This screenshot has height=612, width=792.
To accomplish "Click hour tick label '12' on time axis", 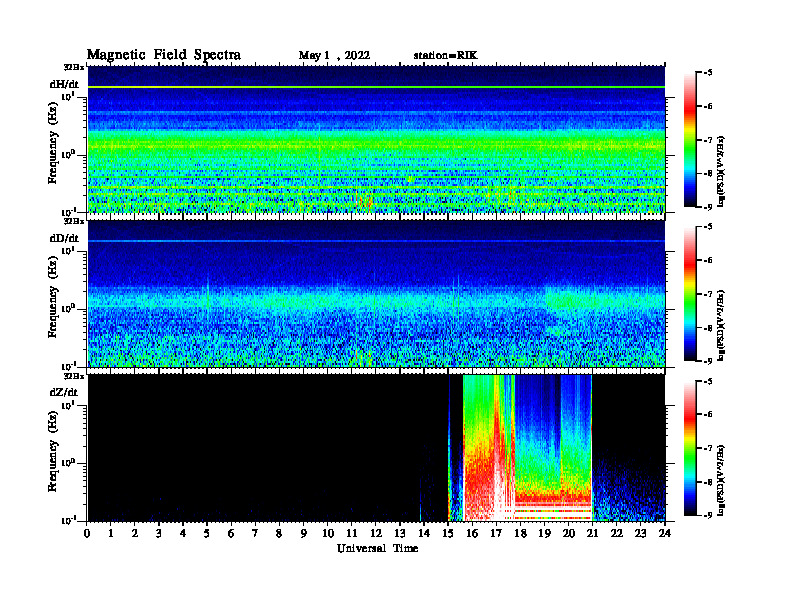I will coord(376,534).
